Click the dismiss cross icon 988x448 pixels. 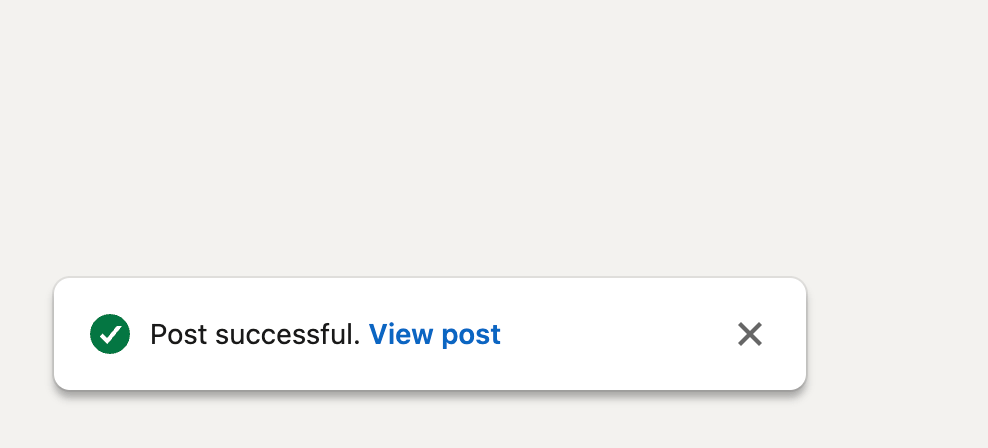coord(749,334)
